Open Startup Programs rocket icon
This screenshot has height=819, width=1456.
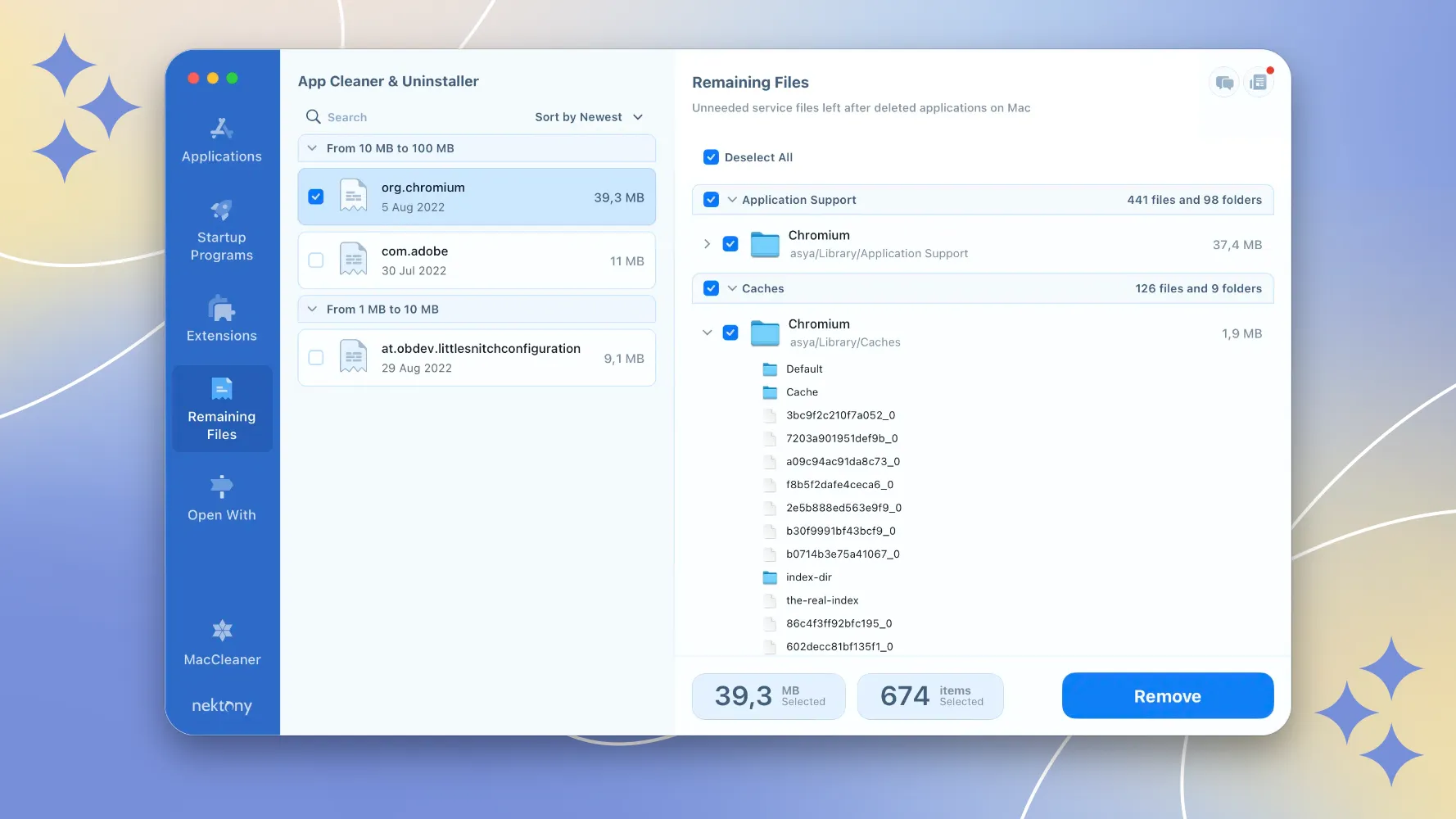coord(221,210)
